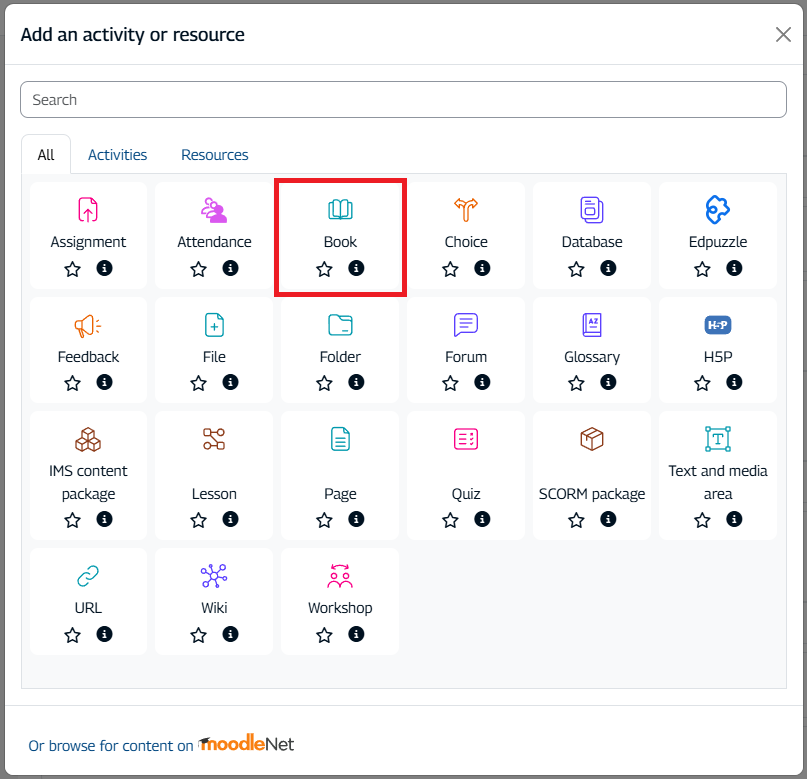Select the Glossary activity icon
The width and height of the screenshot is (807, 779).
point(592,325)
